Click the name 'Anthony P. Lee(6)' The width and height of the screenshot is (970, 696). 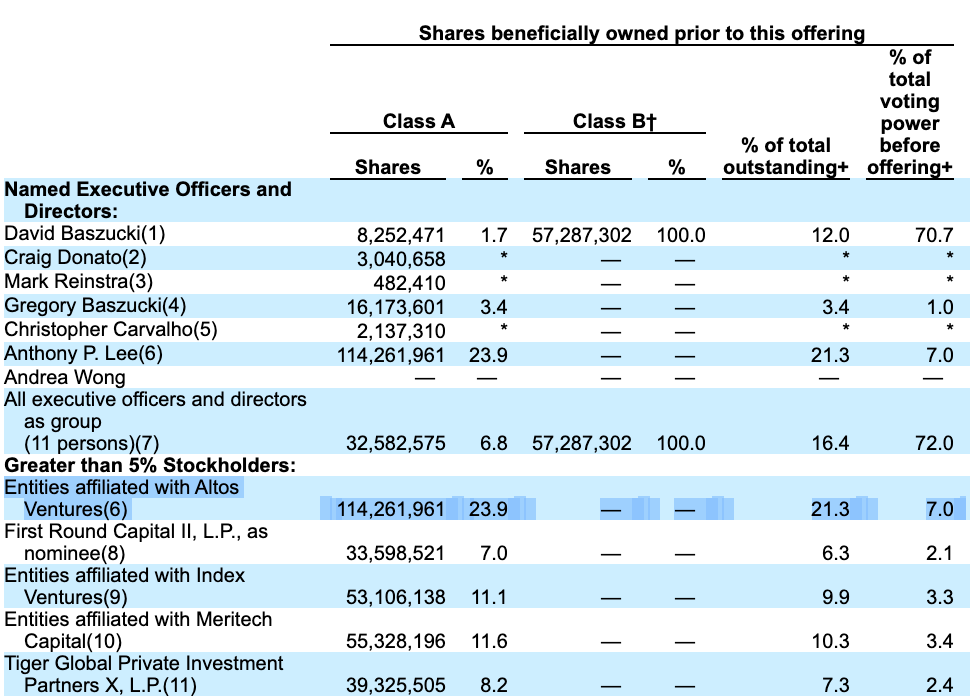click(x=84, y=354)
